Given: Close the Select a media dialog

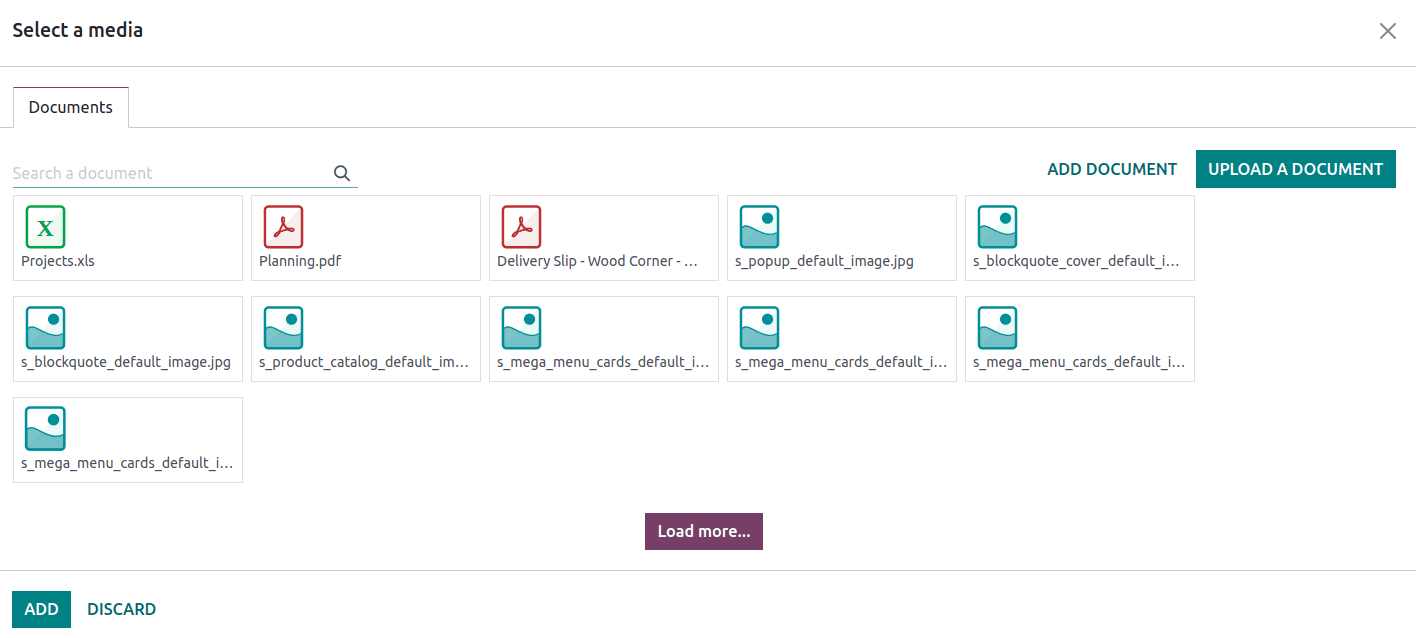Looking at the screenshot, I should tap(1388, 31).
